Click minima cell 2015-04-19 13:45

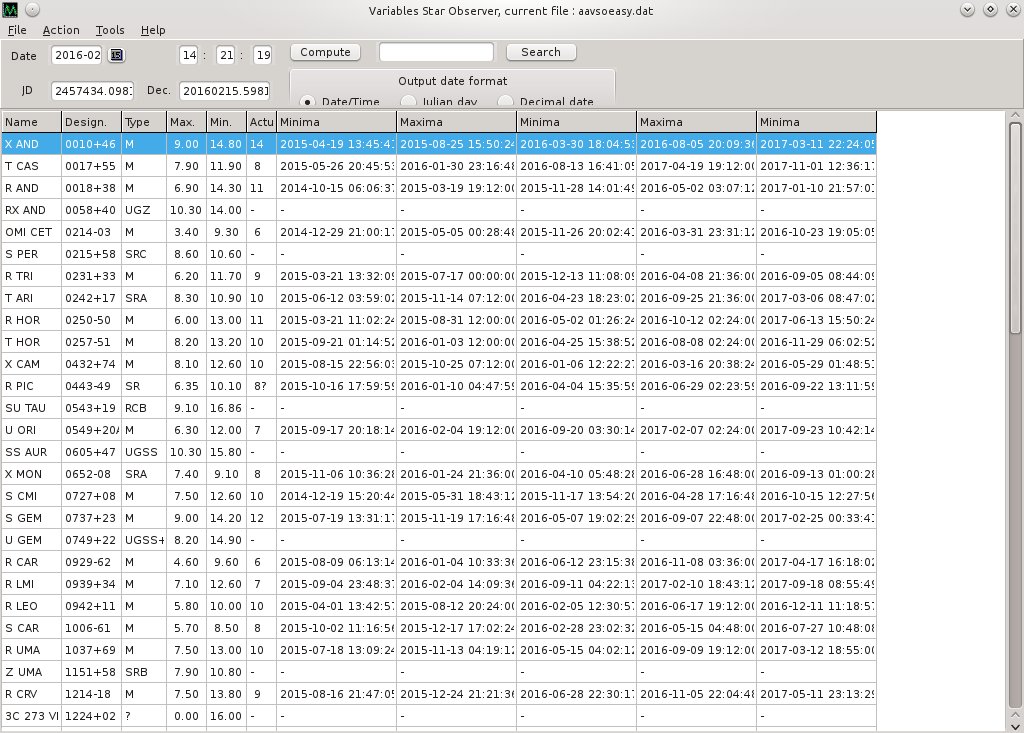(x=336, y=144)
